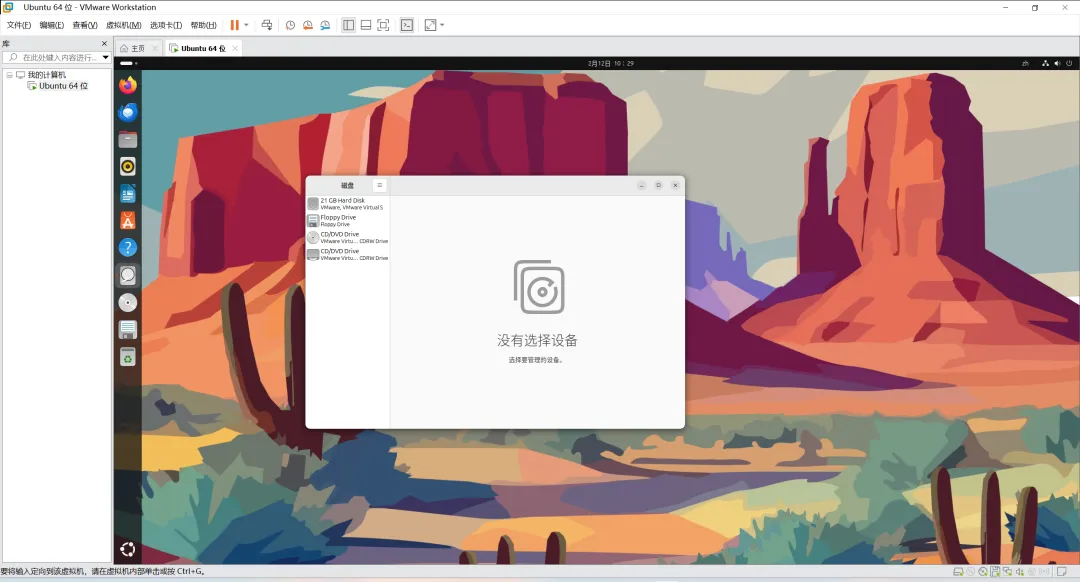Launch Rhythmbox from the dock
Viewport: 1080px width, 582px height.
click(127, 167)
